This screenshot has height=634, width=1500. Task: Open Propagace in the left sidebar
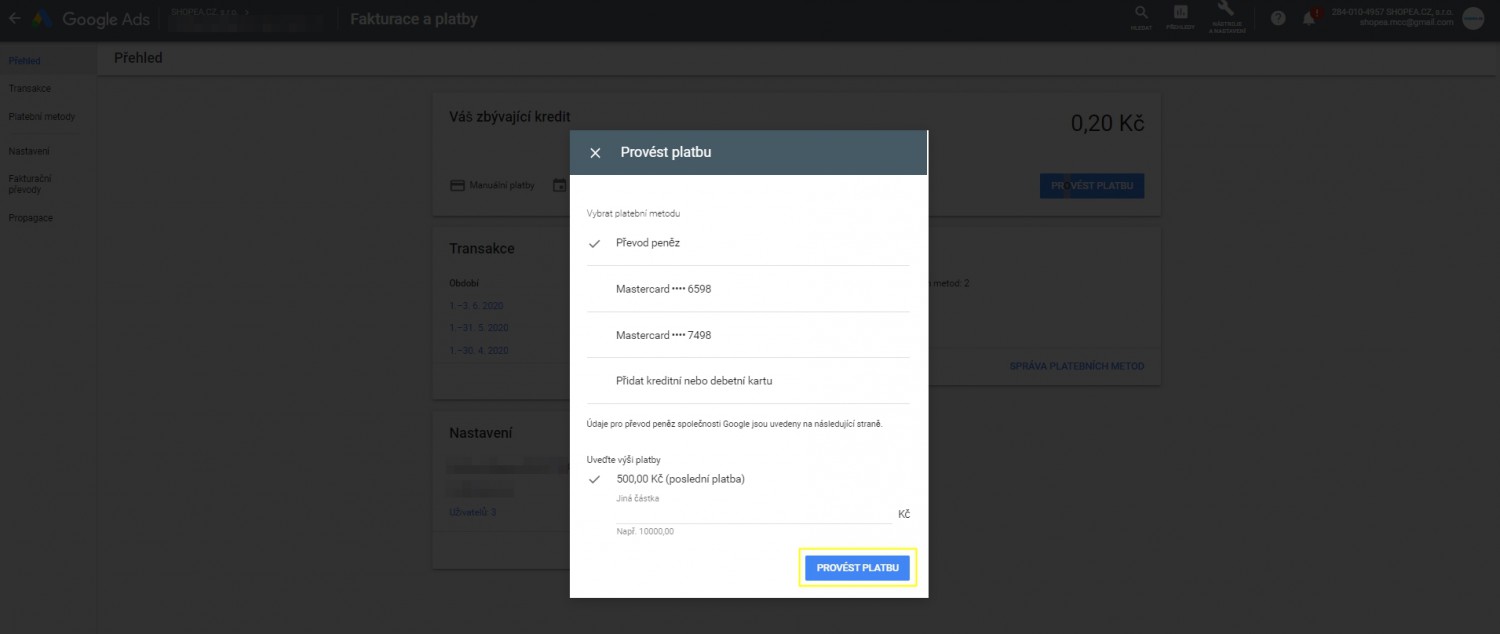[x=31, y=218]
